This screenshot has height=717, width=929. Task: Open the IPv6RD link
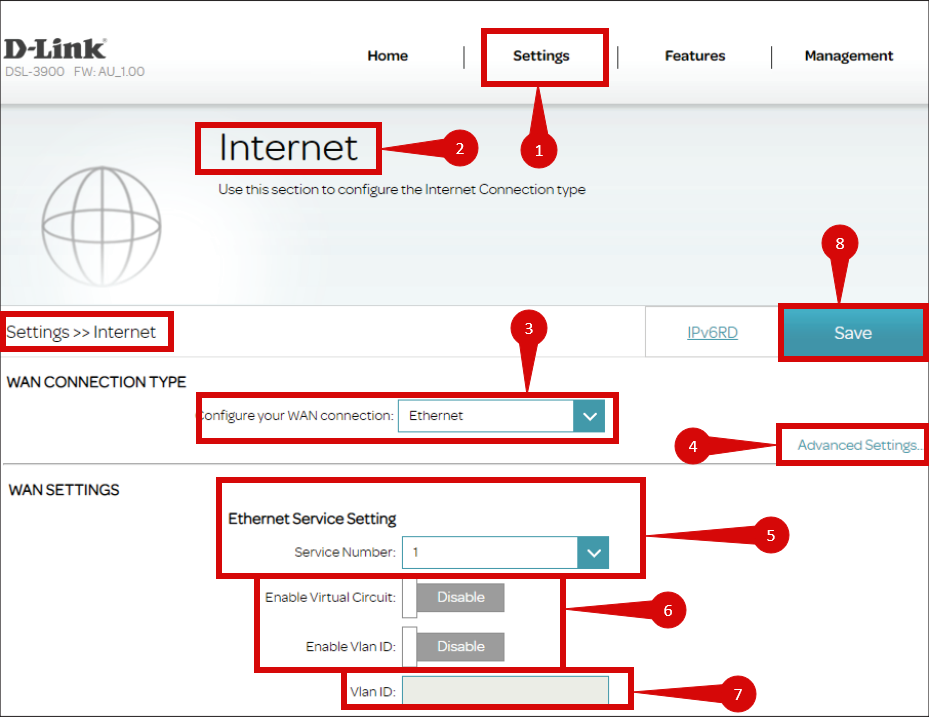point(712,332)
